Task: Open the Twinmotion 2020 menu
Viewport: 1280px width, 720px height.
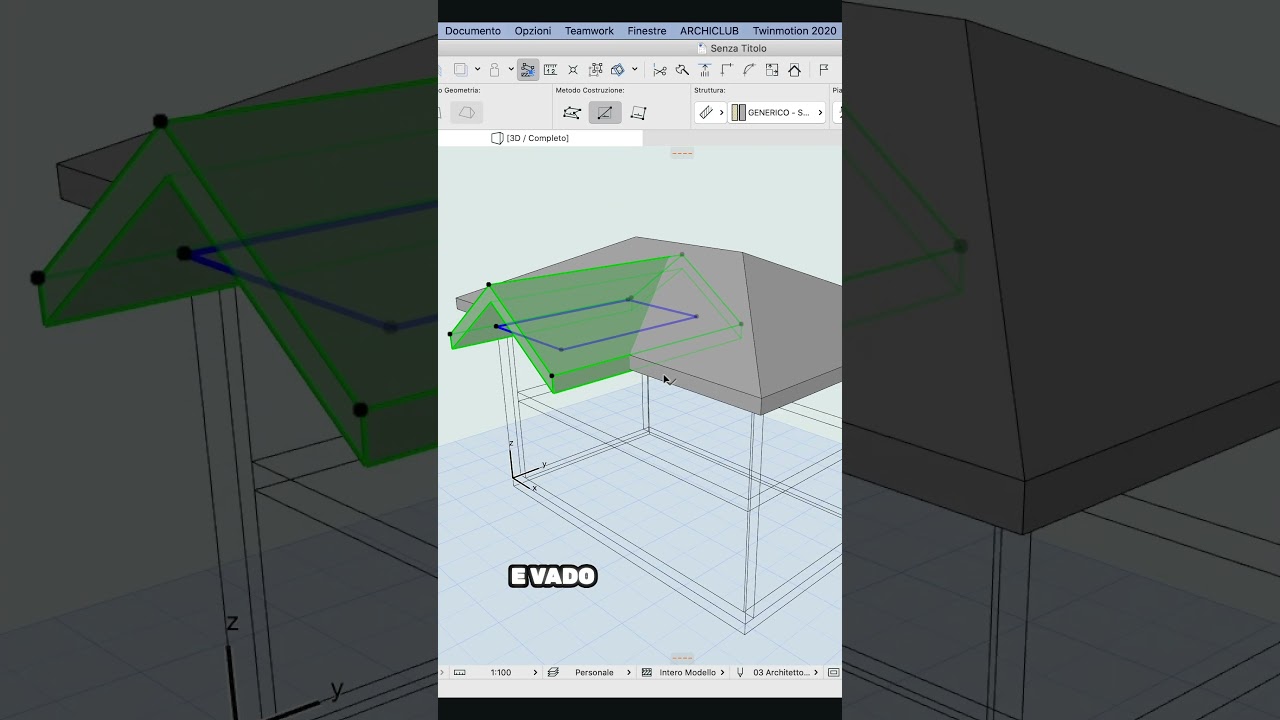Action: click(x=794, y=31)
